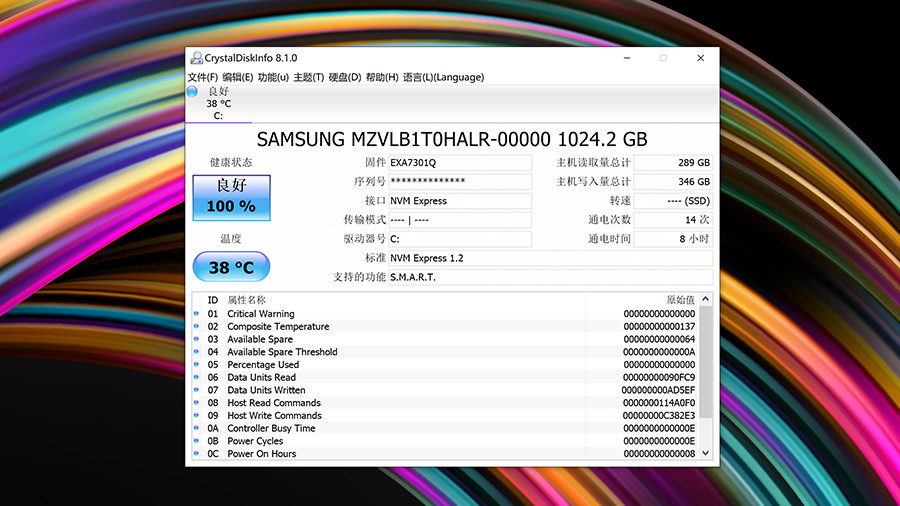The height and width of the screenshot is (506, 900).
Task: Select the Percentage Used row
Action: coord(445,364)
